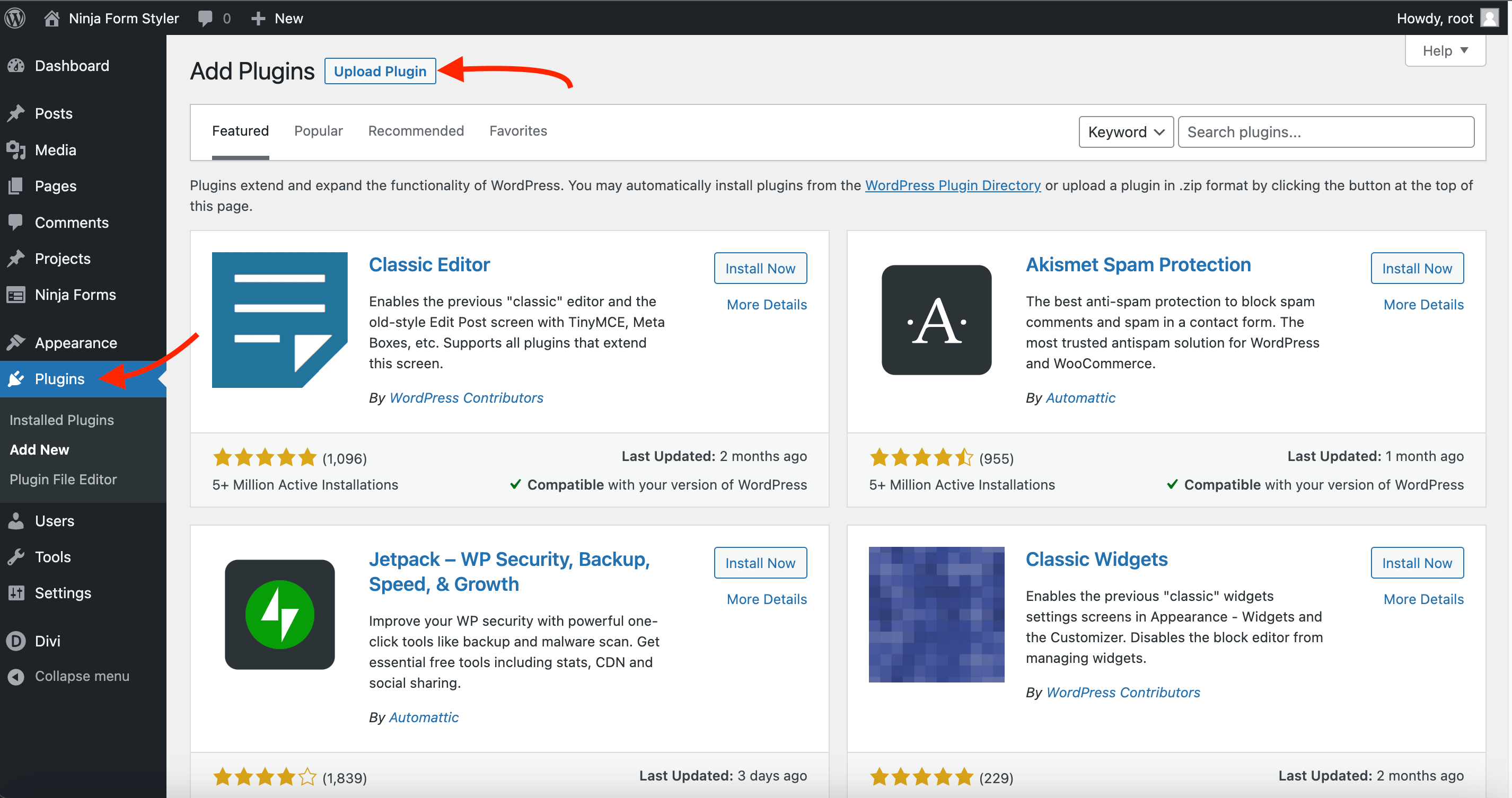The width and height of the screenshot is (1512, 798).
Task: Click the Settings sliders icon
Action: (x=16, y=592)
